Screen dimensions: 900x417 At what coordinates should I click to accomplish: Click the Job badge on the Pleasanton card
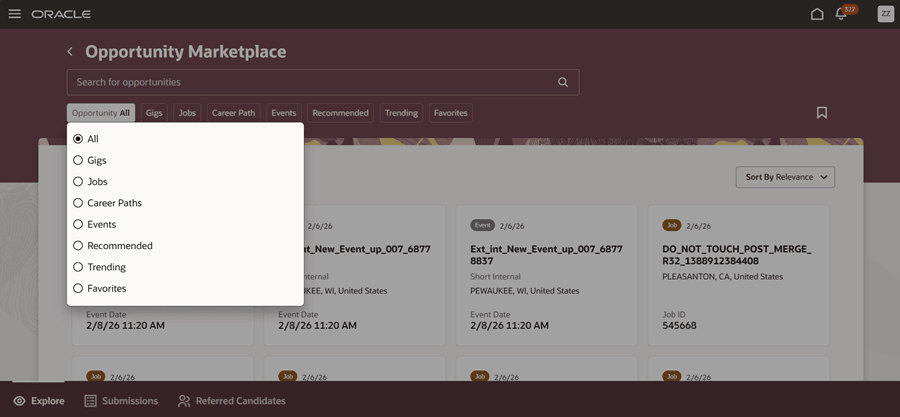click(672, 225)
